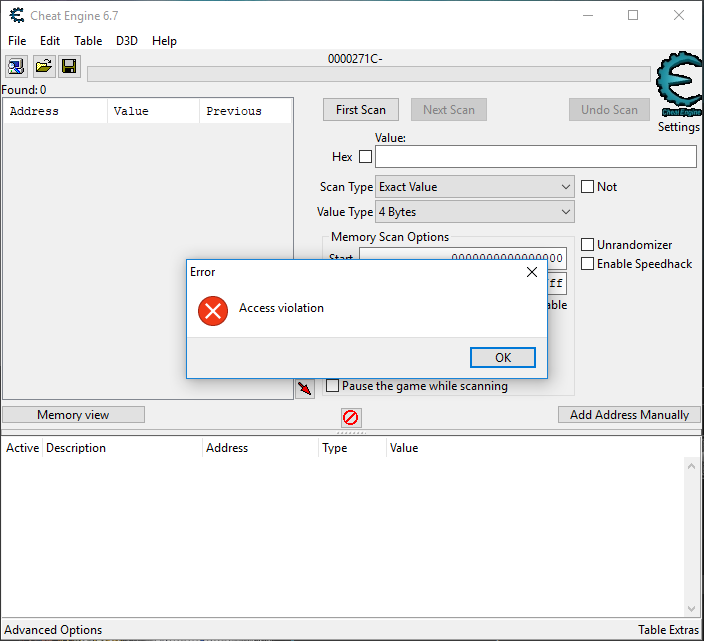Enable the Unrandomizer checkbox
The image size is (704, 641).
587,245
